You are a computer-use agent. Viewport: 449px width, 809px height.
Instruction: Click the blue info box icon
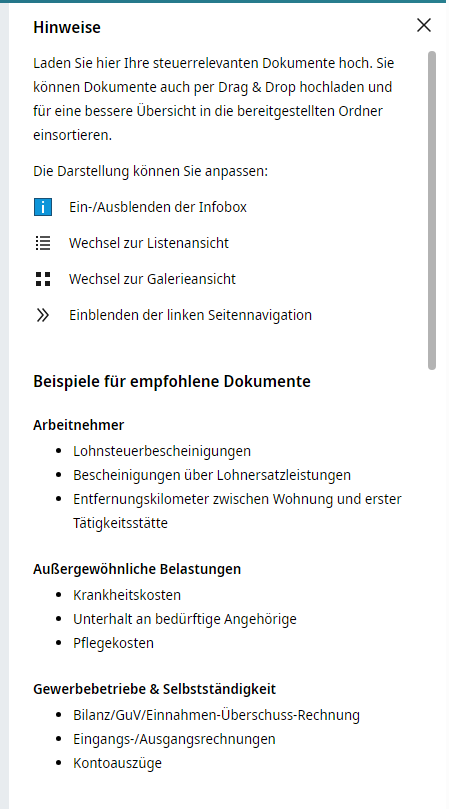(43, 207)
